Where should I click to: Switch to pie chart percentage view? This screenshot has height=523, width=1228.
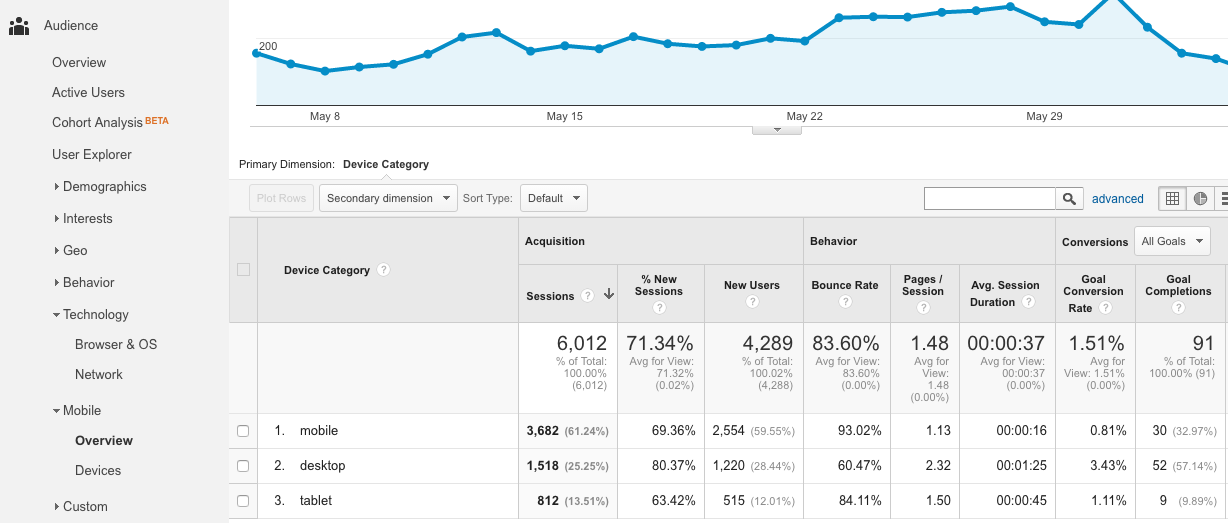(1200, 199)
